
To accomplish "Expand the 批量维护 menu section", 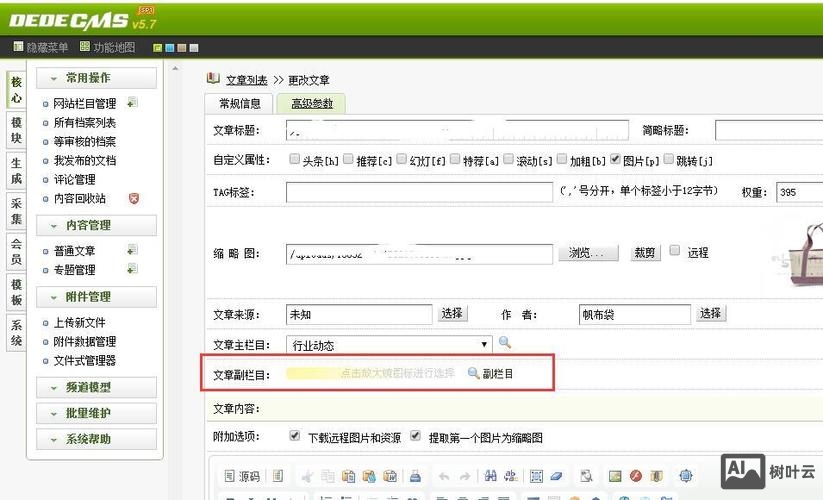I will (x=96, y=413).
